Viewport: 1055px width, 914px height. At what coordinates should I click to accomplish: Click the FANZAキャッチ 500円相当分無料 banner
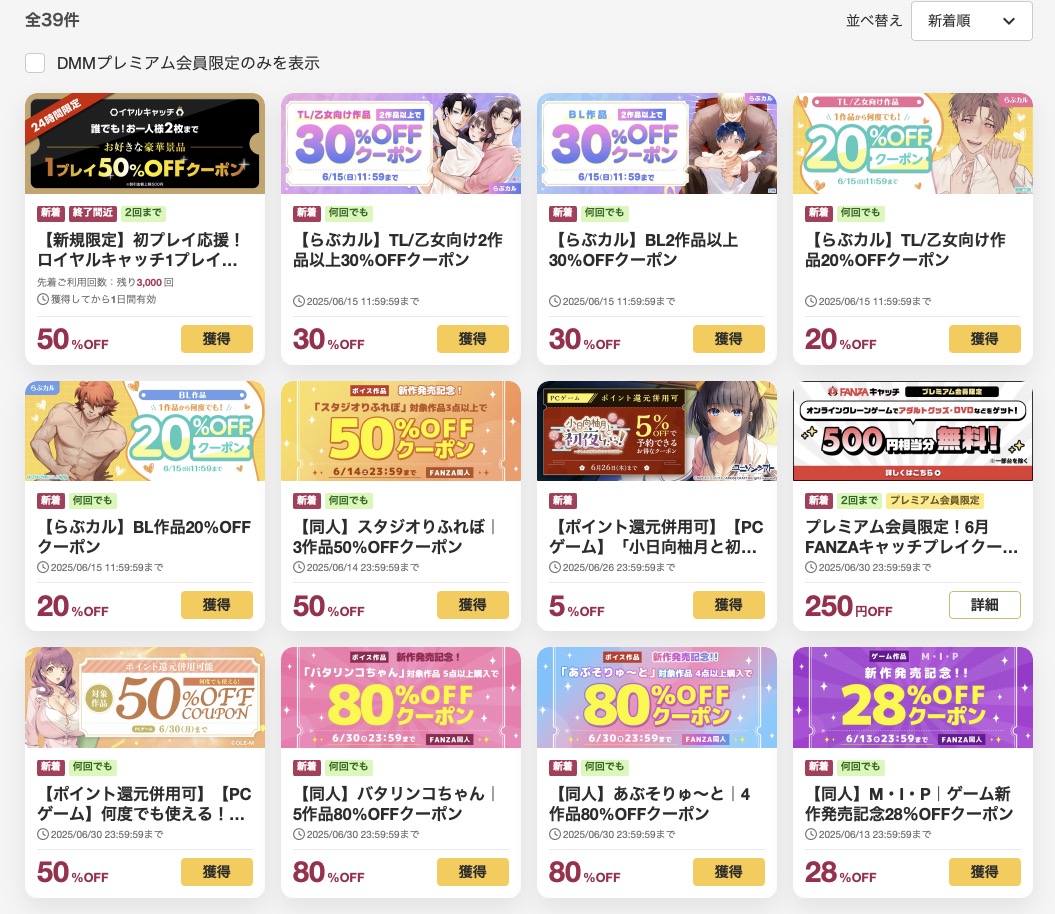coord(913,431)
